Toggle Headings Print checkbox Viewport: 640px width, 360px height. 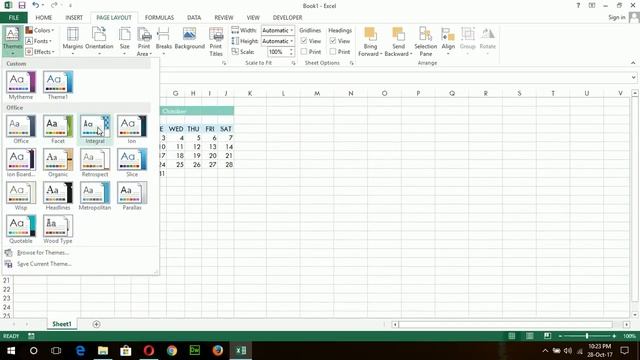(333, 51)
